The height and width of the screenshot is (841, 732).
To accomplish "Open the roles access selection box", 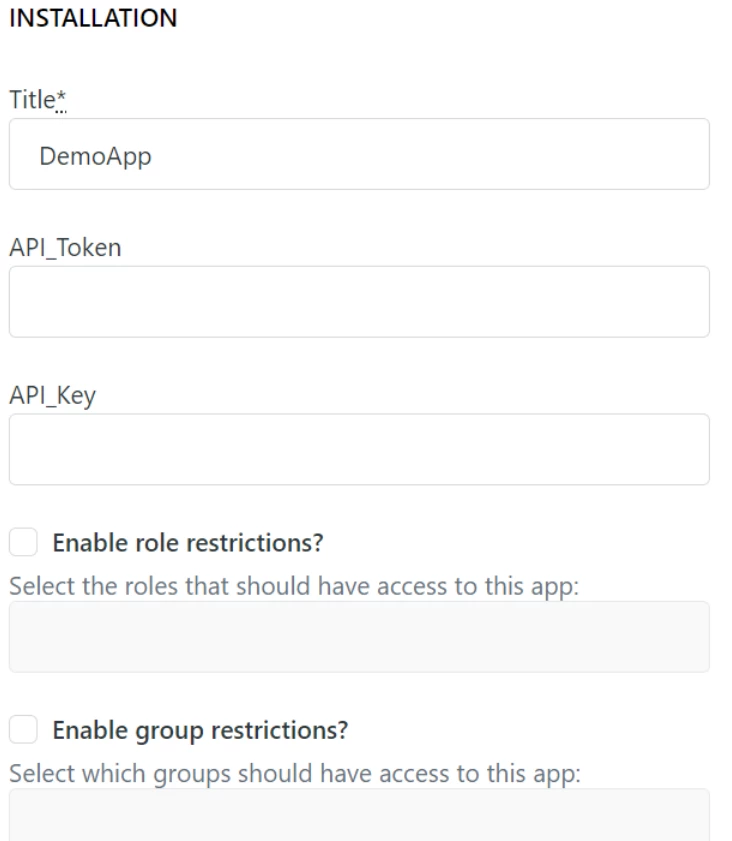I will (359, 637).
